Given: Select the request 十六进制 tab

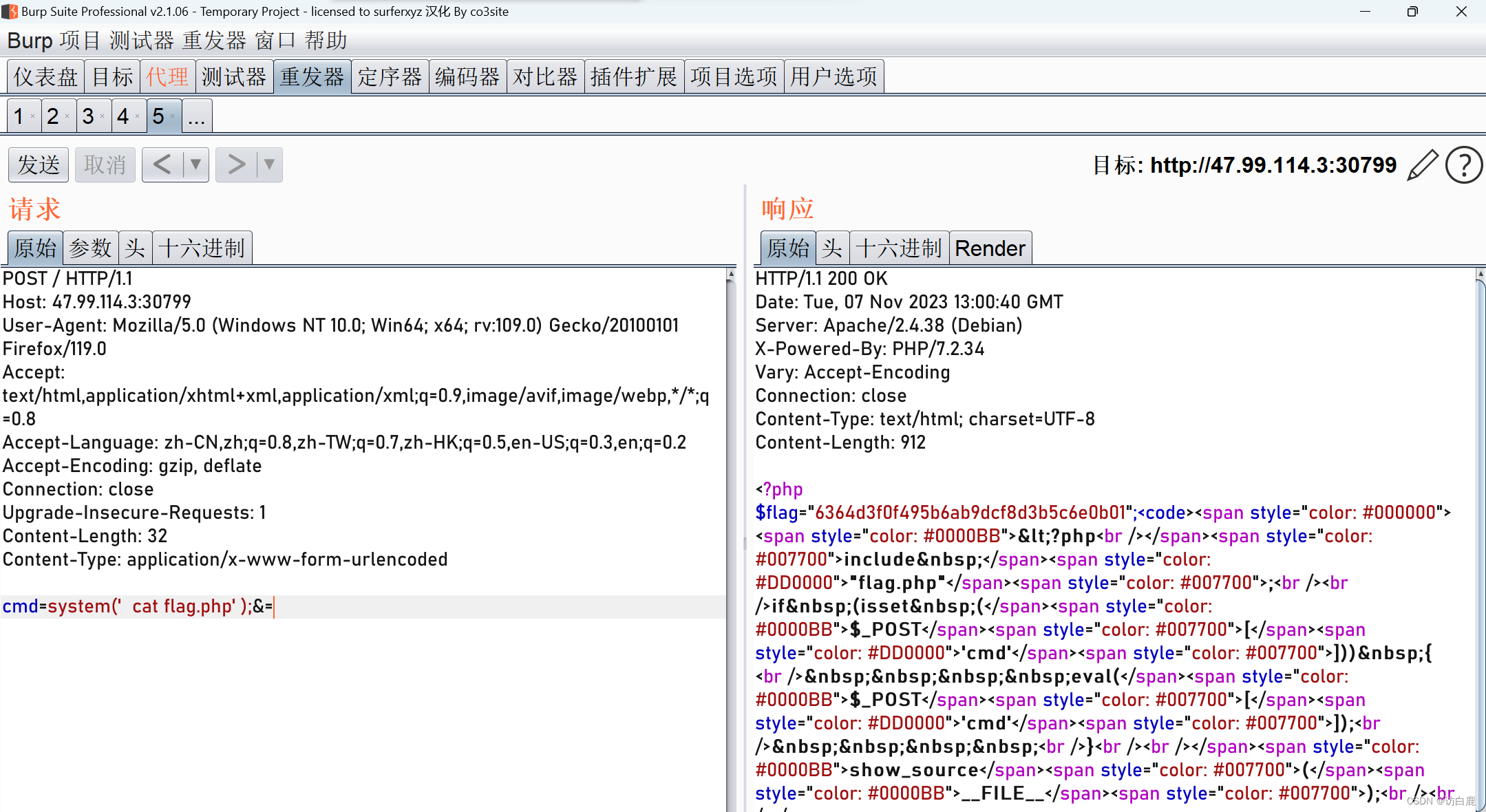Looking at the screenshot, I should point(202,248).
